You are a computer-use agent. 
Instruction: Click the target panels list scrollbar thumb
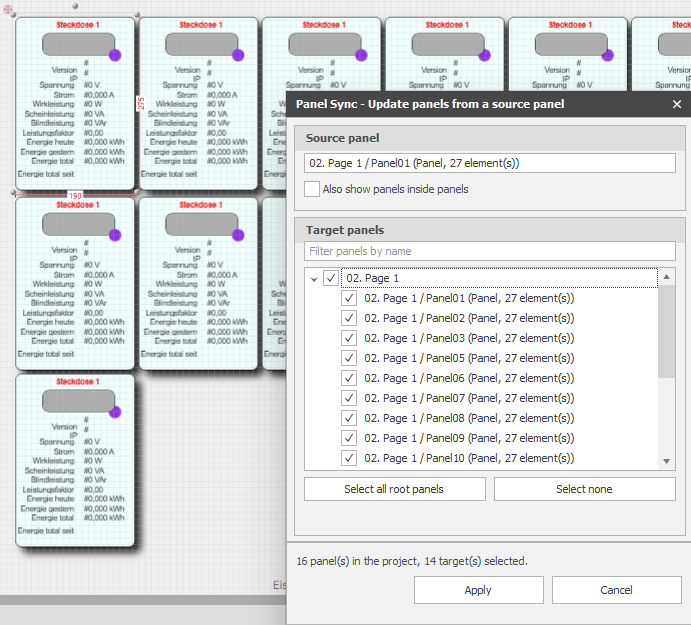[x=667, y=331]
